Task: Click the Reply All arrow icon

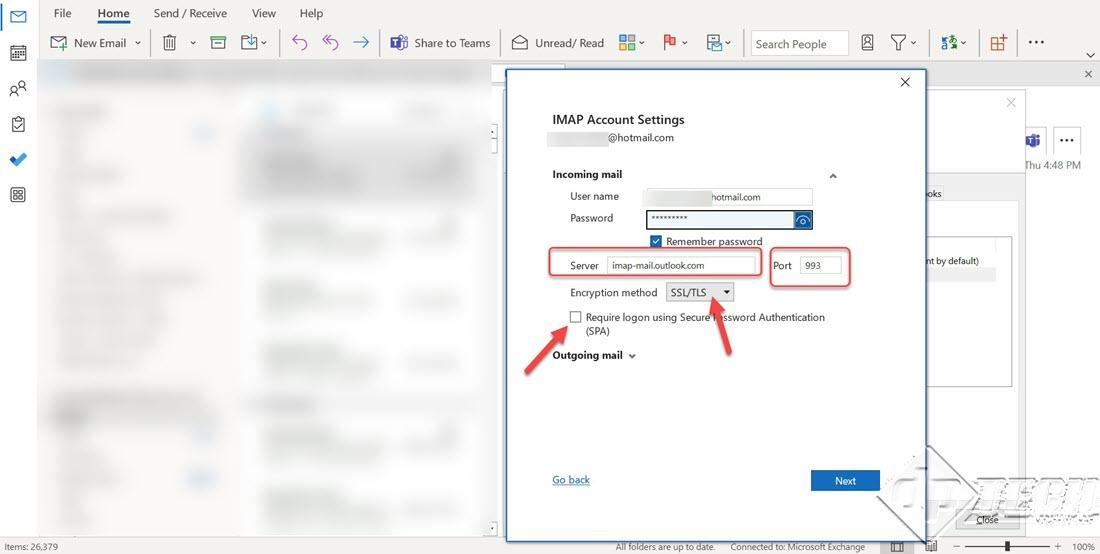Action: [x=331, y=43]
